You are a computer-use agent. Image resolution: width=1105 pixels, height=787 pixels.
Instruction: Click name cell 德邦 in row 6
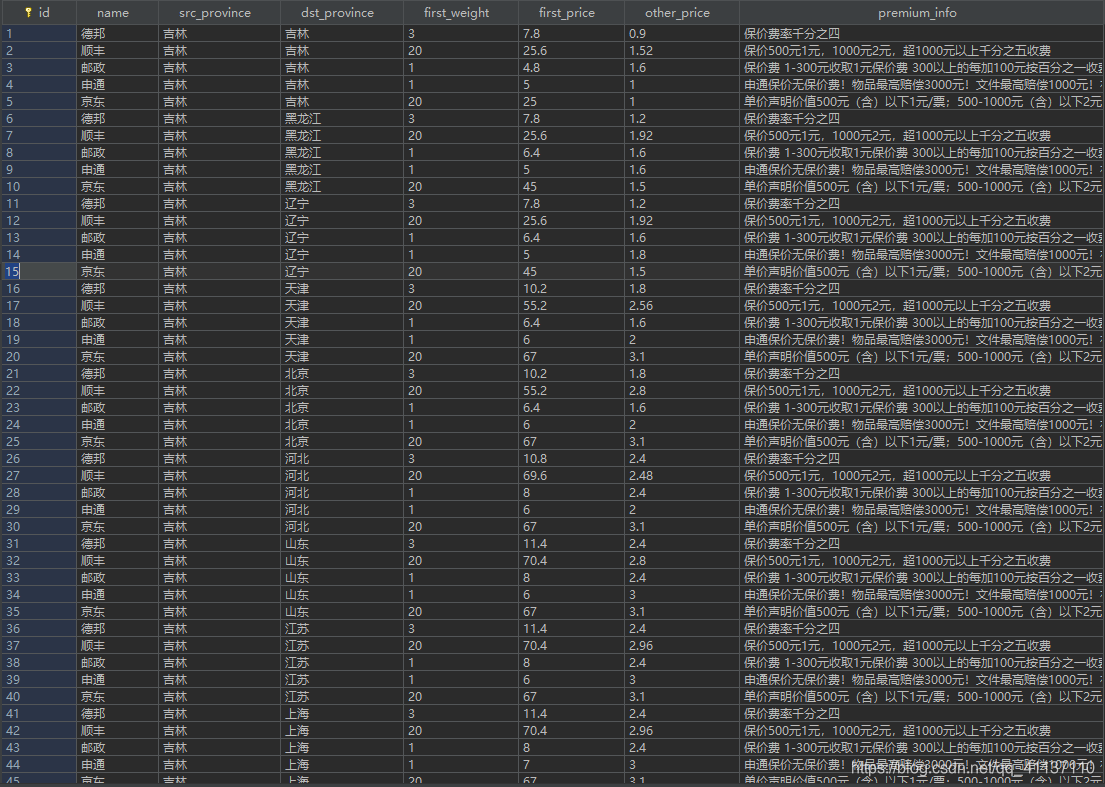pos(118,118)
